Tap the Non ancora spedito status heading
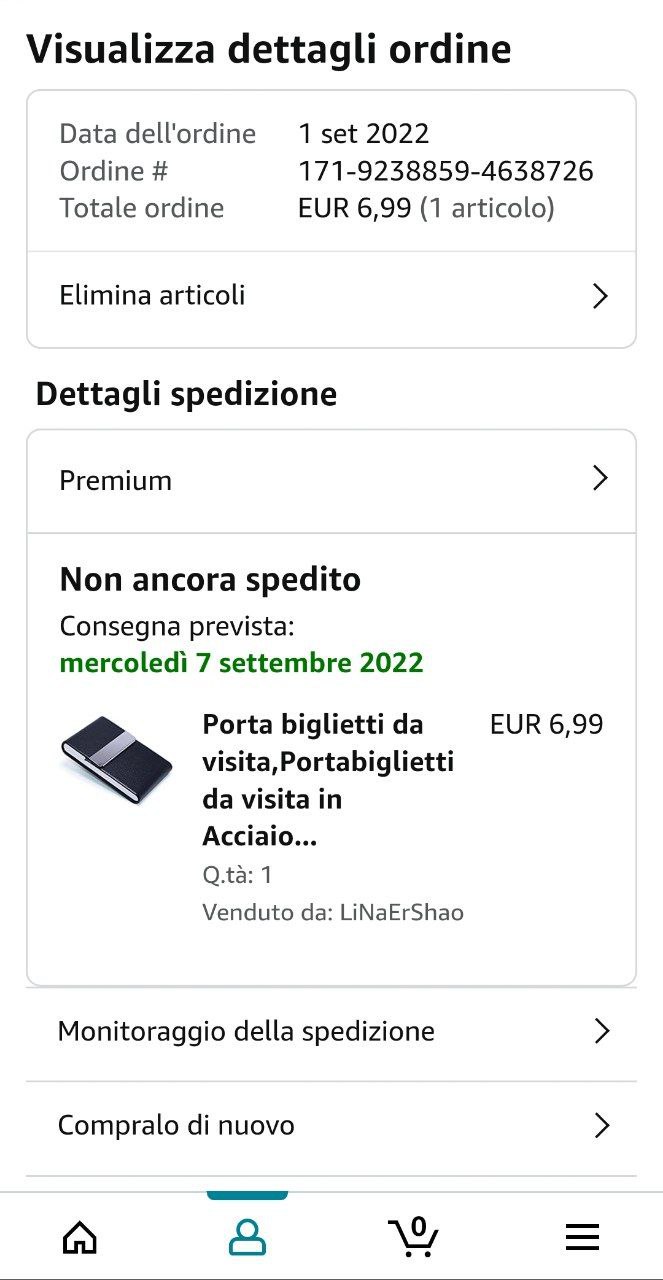The image size is (663, 1280). coord(210,579)
